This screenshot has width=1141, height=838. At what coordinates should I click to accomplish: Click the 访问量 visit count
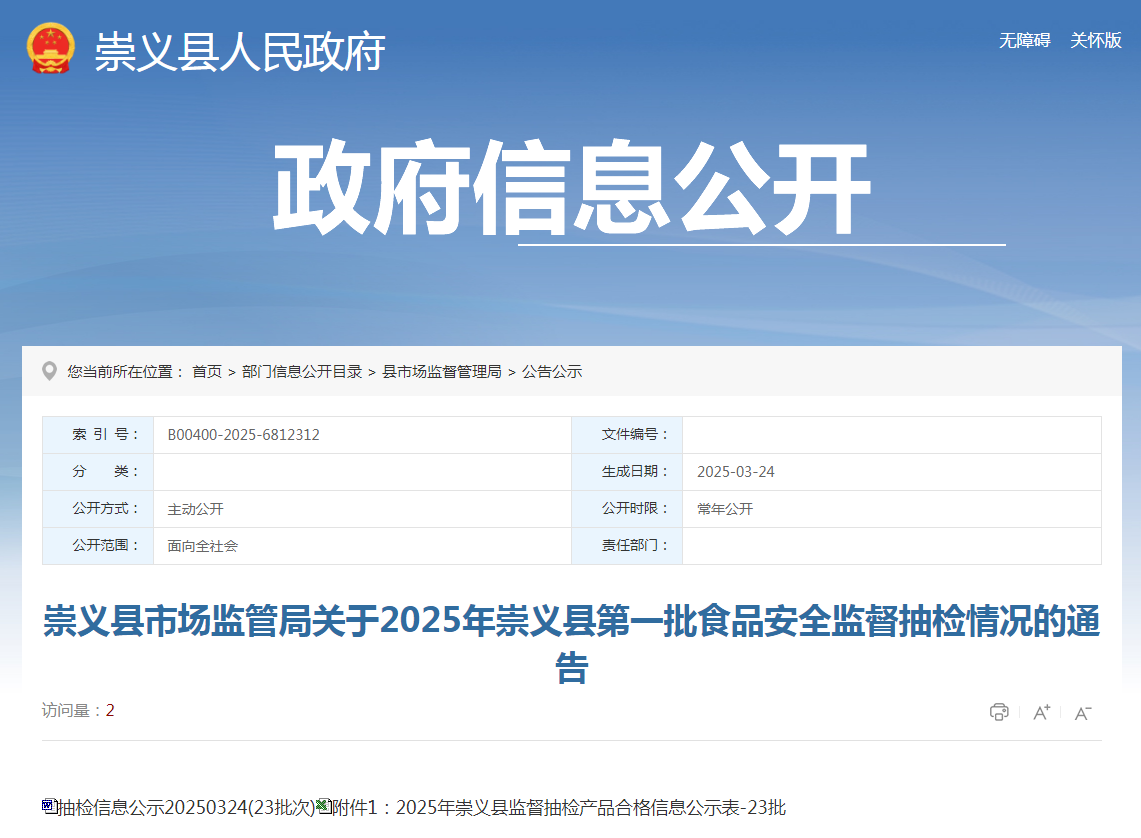(78, 711)
